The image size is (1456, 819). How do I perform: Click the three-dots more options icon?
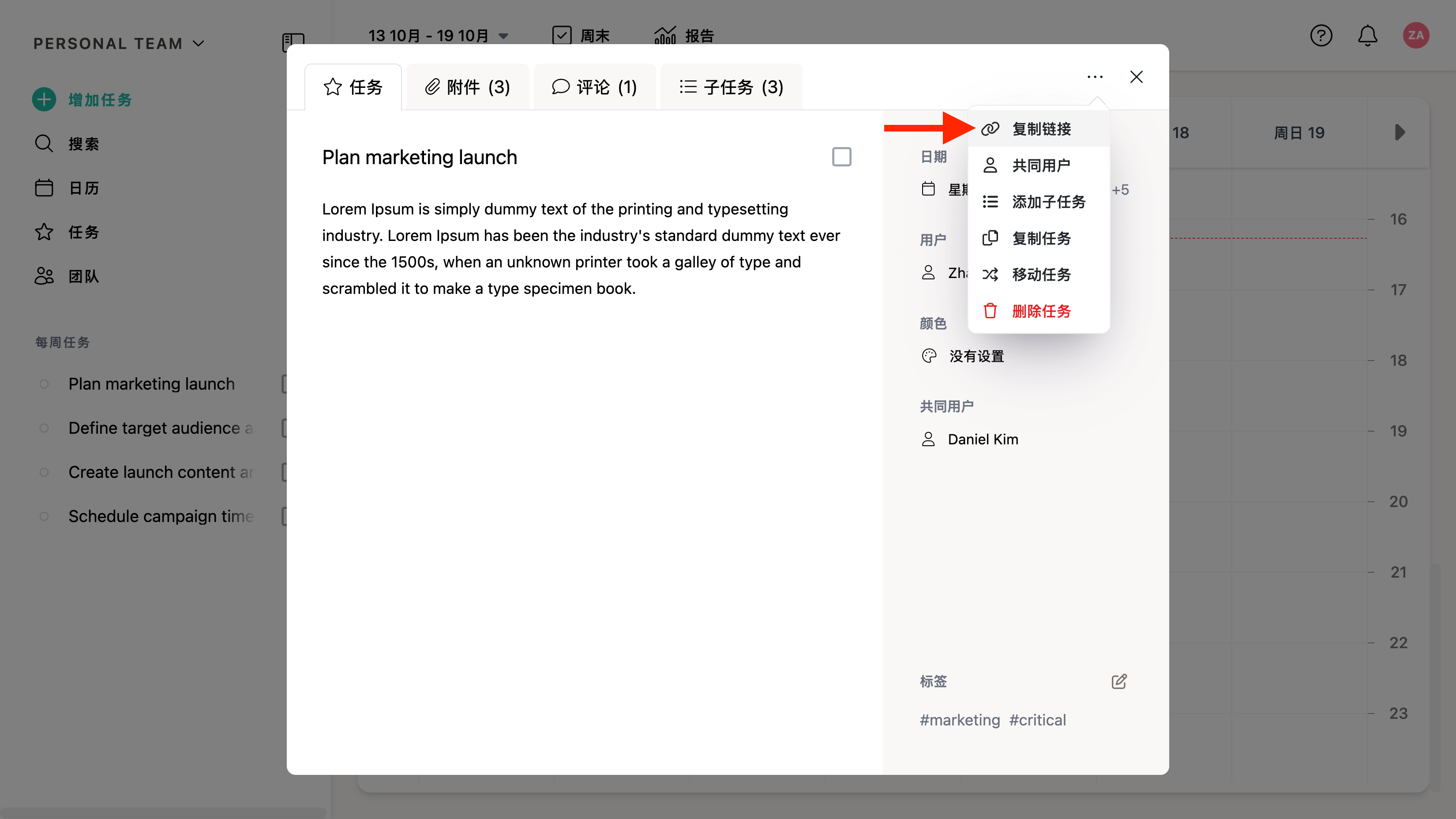coord(1095,77)
